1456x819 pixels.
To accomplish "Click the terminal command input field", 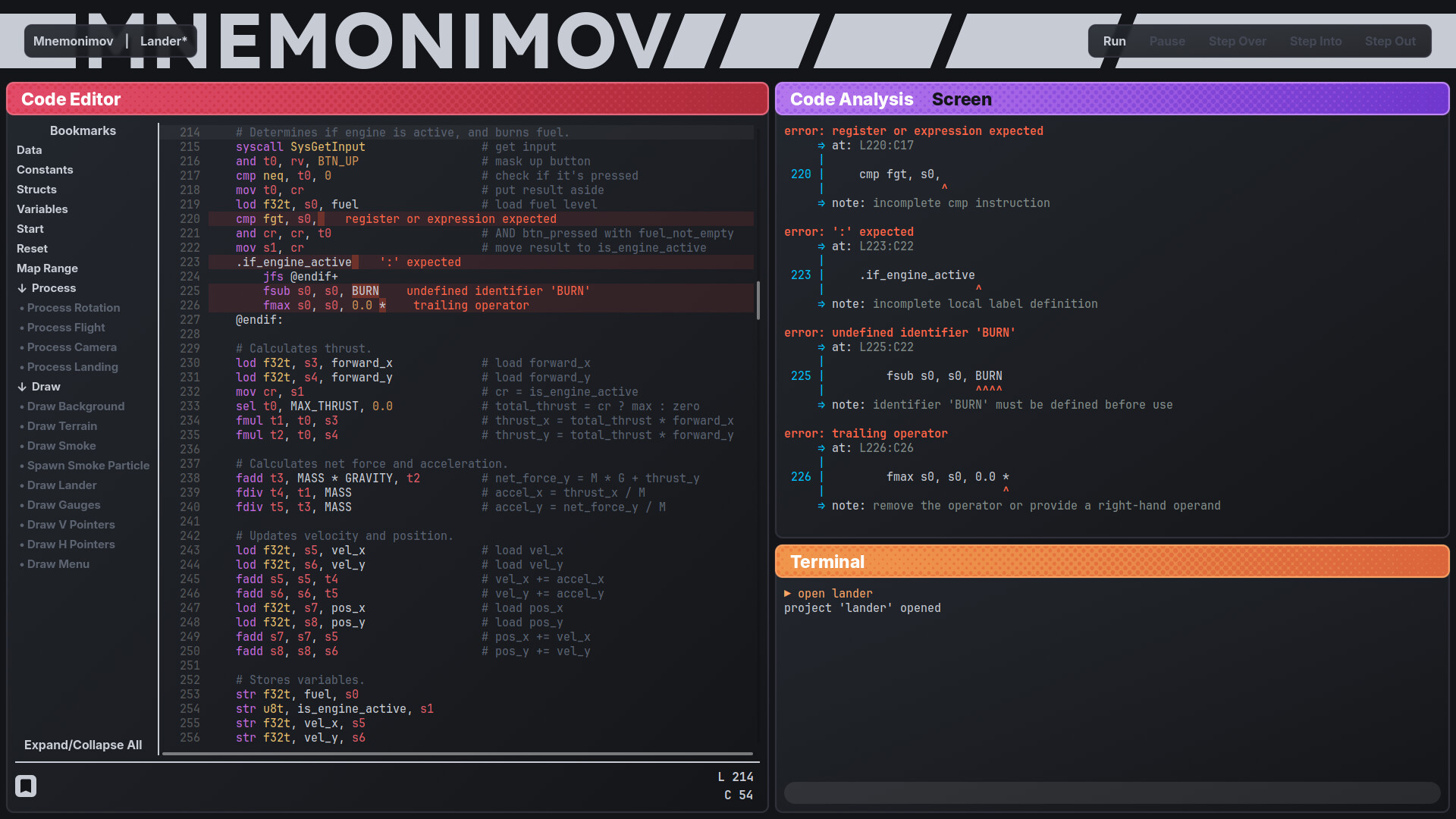I will click(1111, 792).
